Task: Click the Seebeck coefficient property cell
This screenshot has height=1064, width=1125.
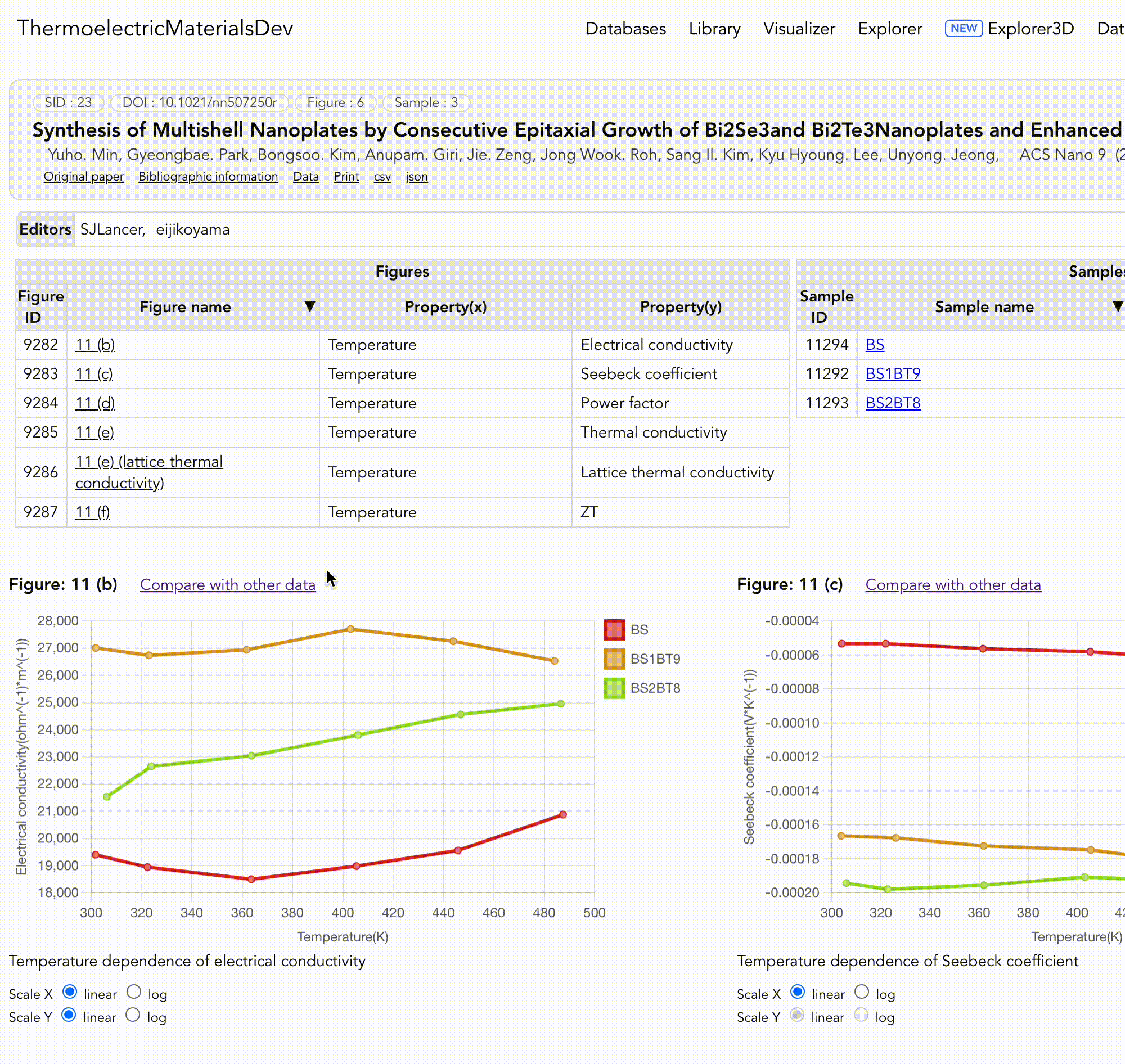Action: (x=680, y=375)
